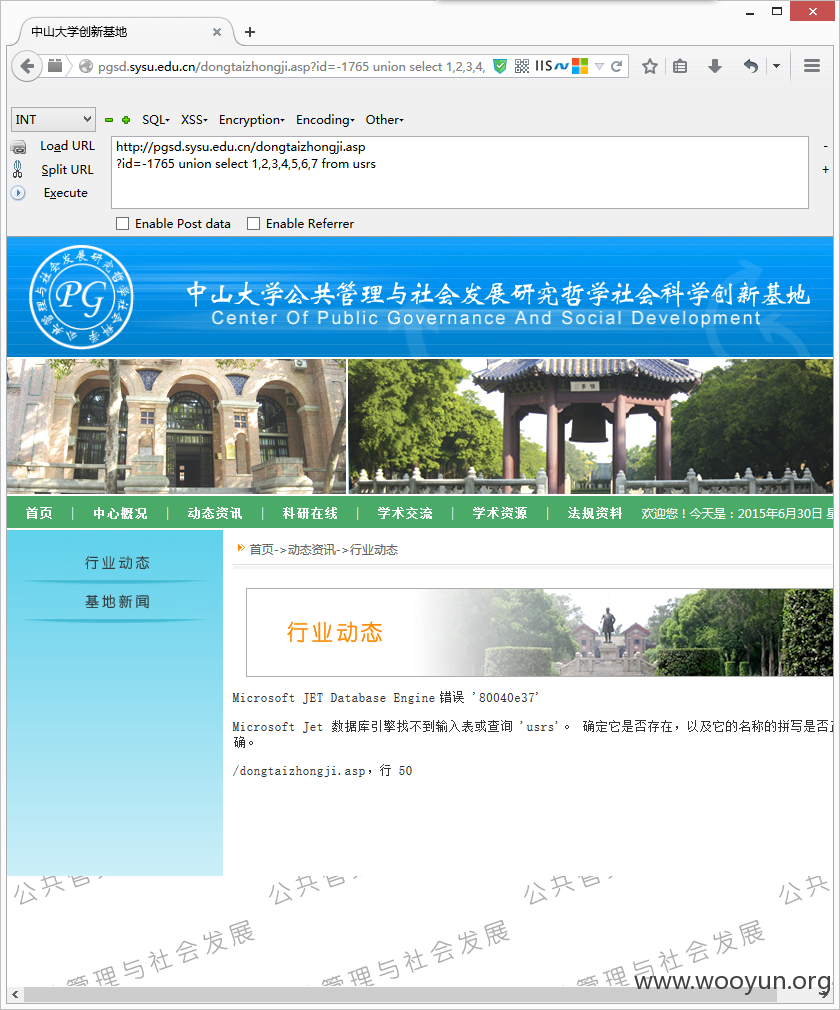Click the browser address bar URL

tap(291, 66)
